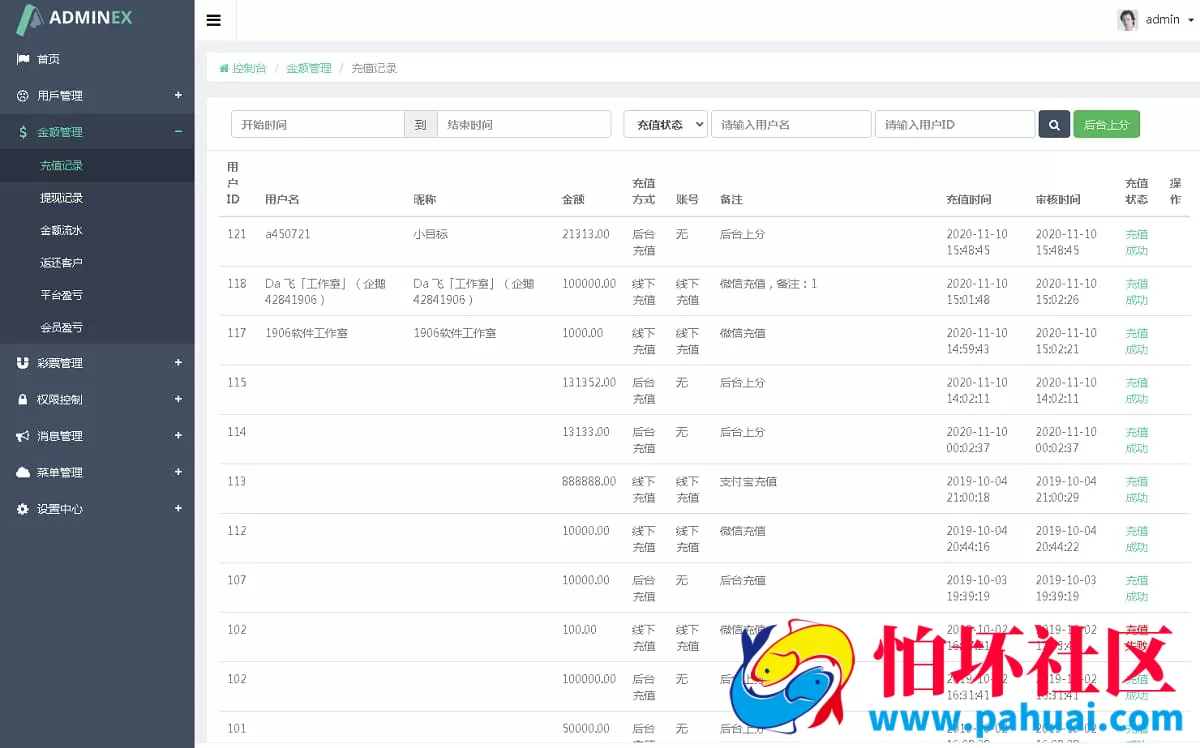
Task: Click the admin avatar image
Action: coord(1127,19)
